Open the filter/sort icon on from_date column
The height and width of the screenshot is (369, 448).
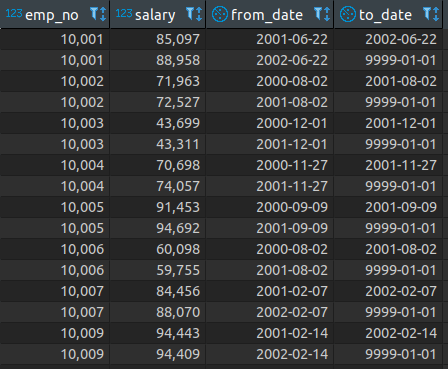coord(322,14)
